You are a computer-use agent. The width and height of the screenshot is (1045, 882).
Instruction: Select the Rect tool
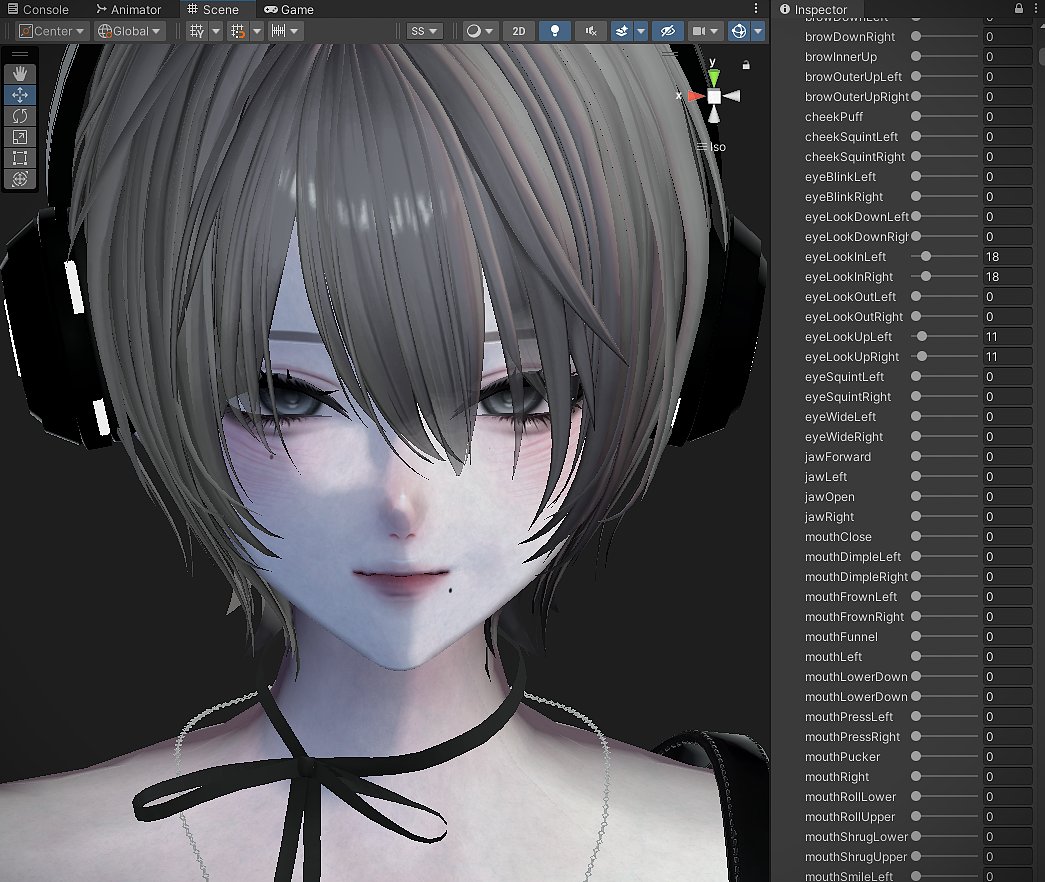click(x=20, y=158)
